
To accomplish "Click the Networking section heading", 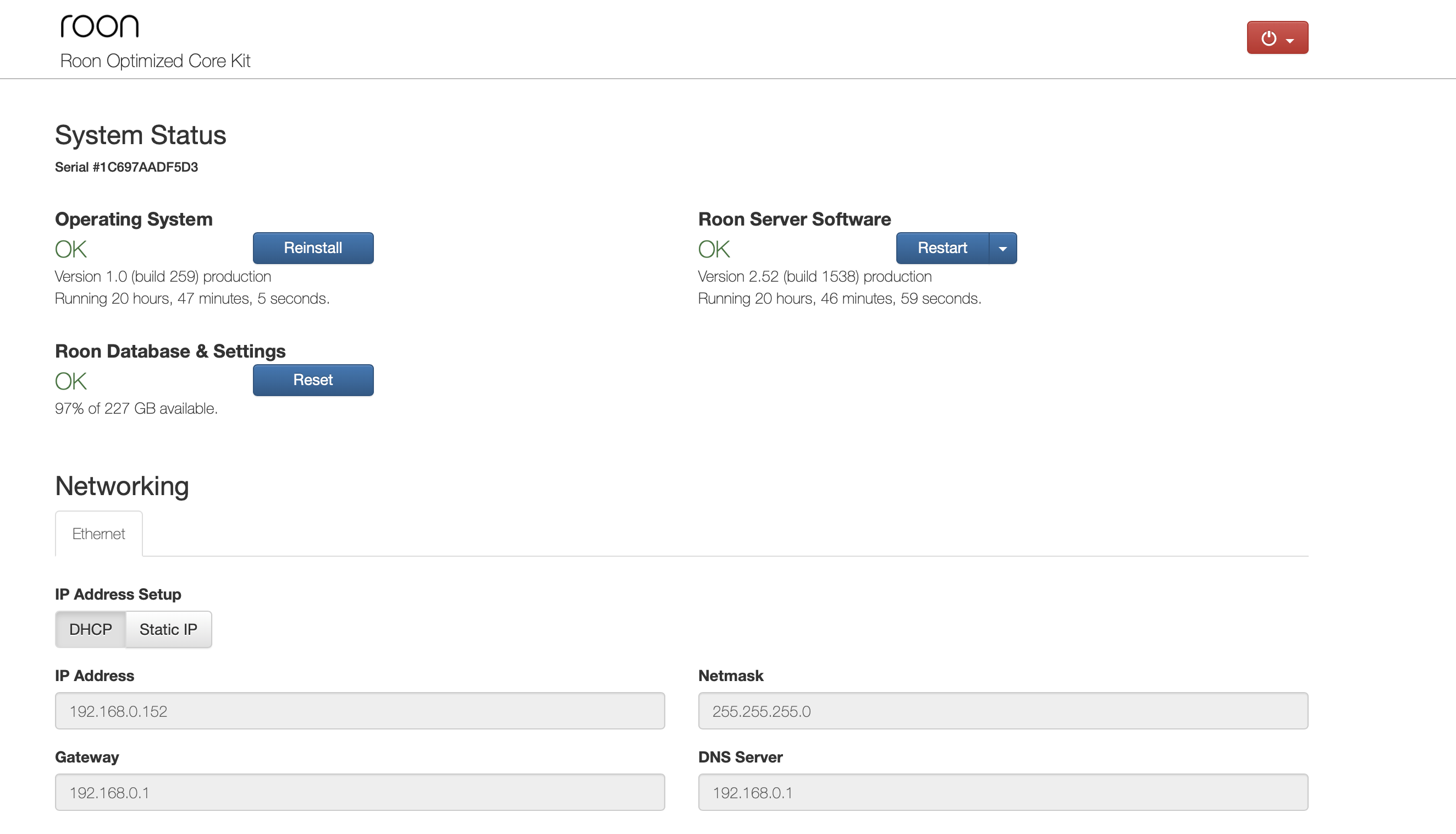I will tap(122, 486).
